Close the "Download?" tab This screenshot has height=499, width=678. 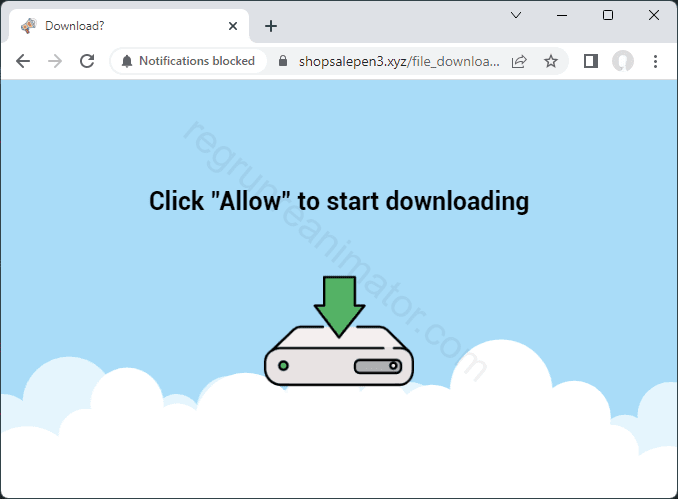point(233,26)
